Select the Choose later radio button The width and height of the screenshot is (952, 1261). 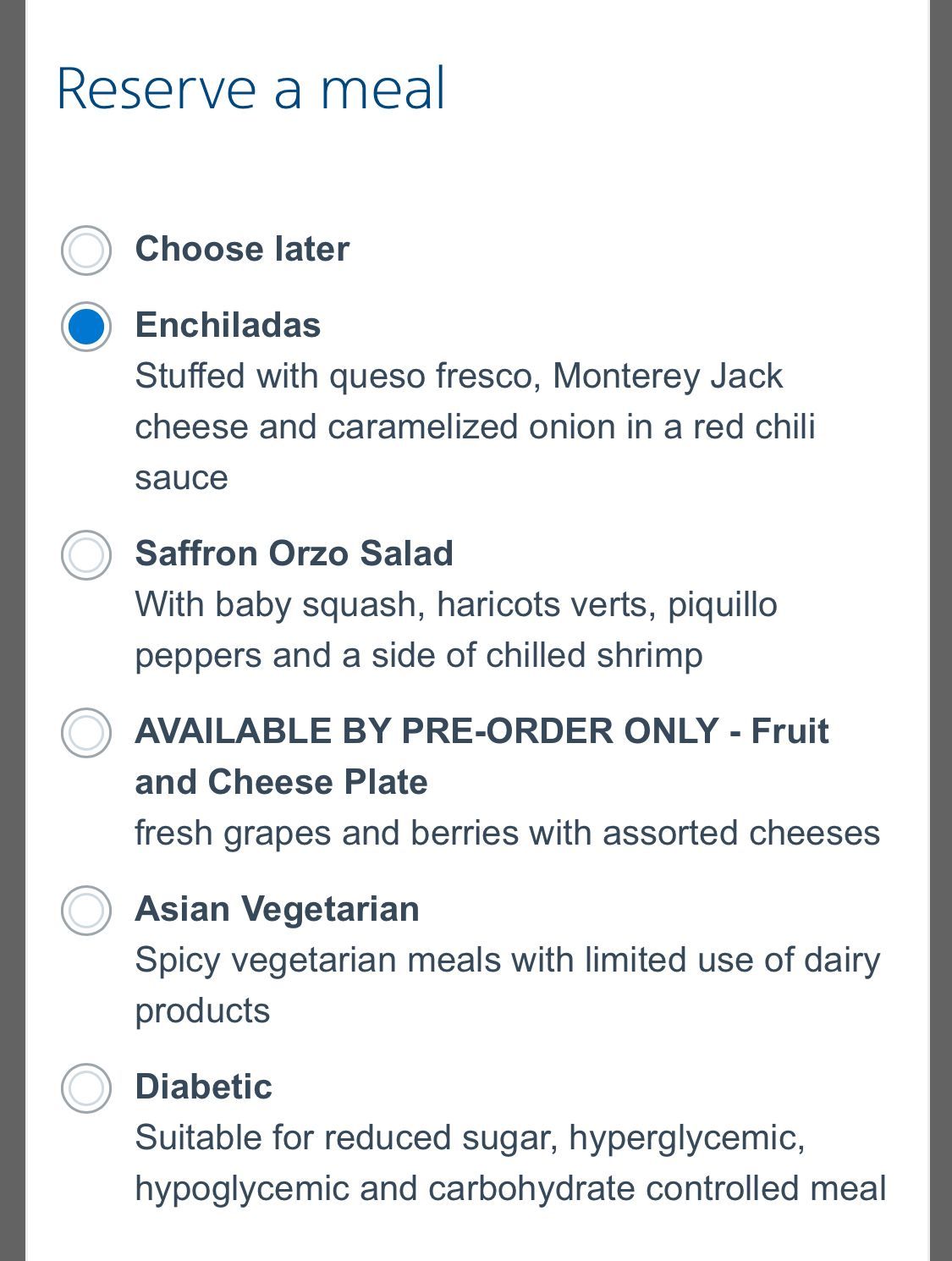coord(86,251)
